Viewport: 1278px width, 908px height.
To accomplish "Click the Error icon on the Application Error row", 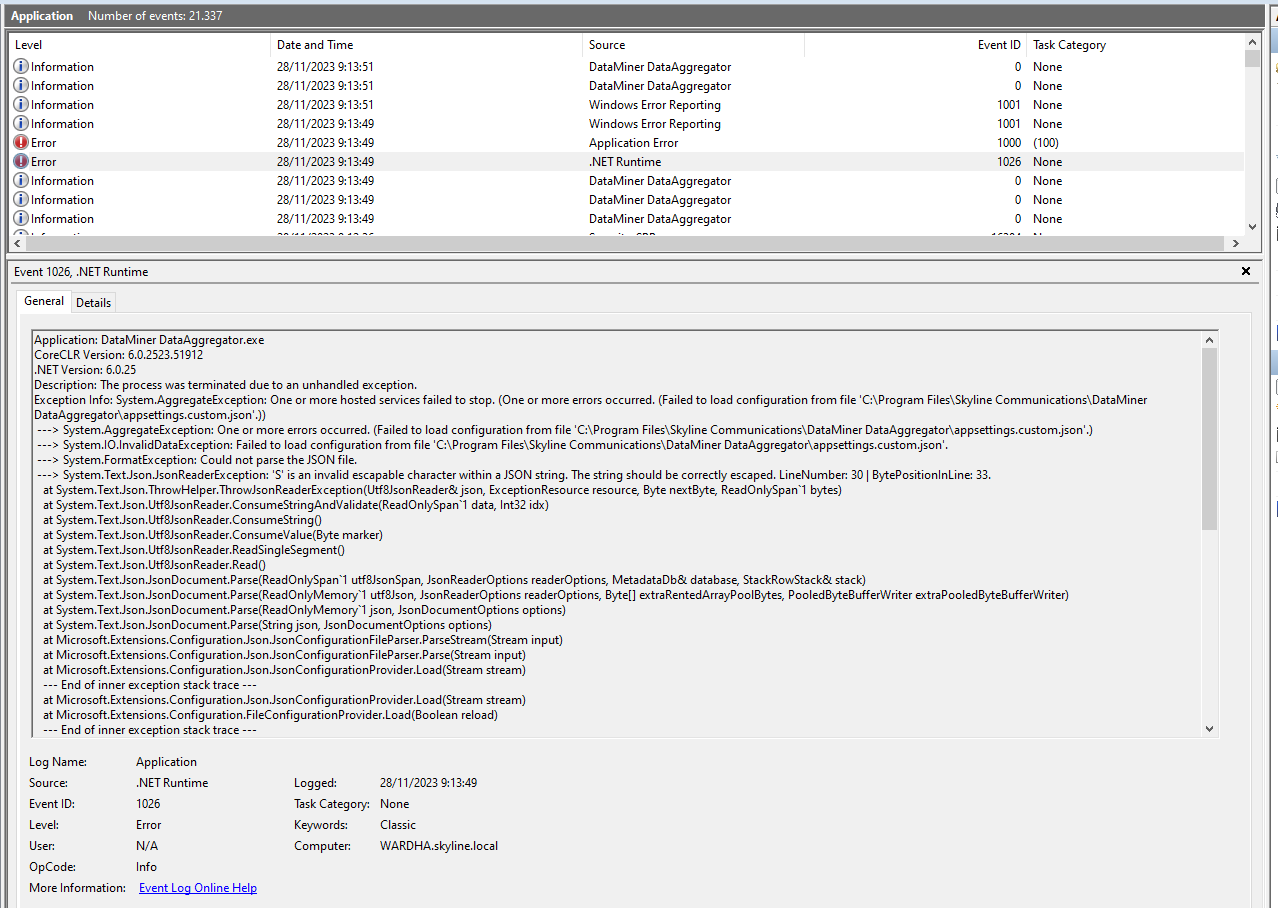I will tap(21, 143).
